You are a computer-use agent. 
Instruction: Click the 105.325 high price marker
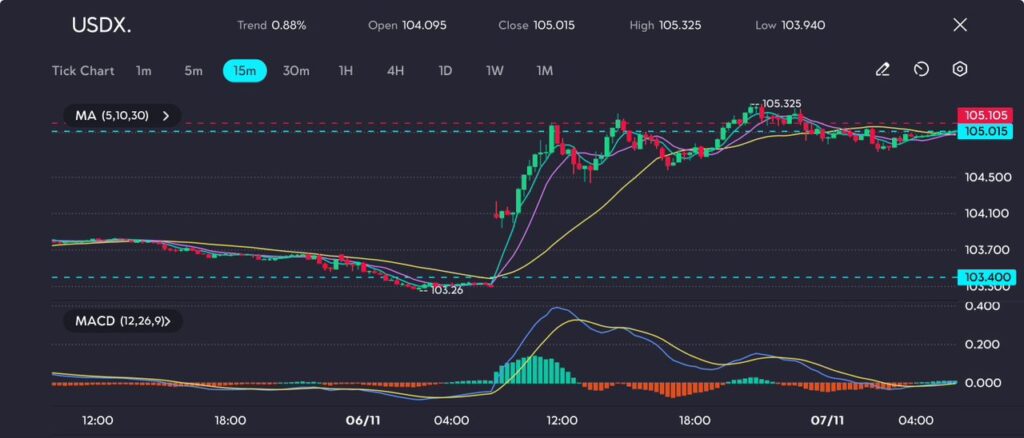pos(781,103)
